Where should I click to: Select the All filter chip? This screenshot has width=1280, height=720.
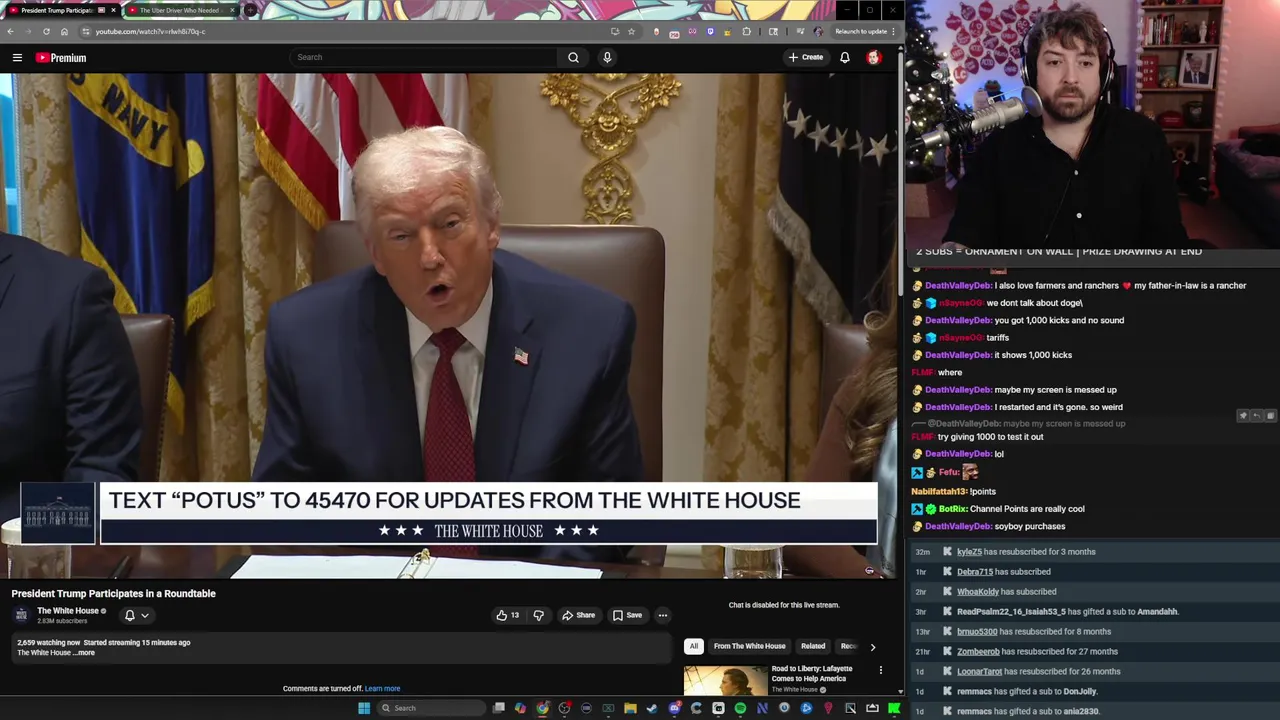tap(693, 646)
